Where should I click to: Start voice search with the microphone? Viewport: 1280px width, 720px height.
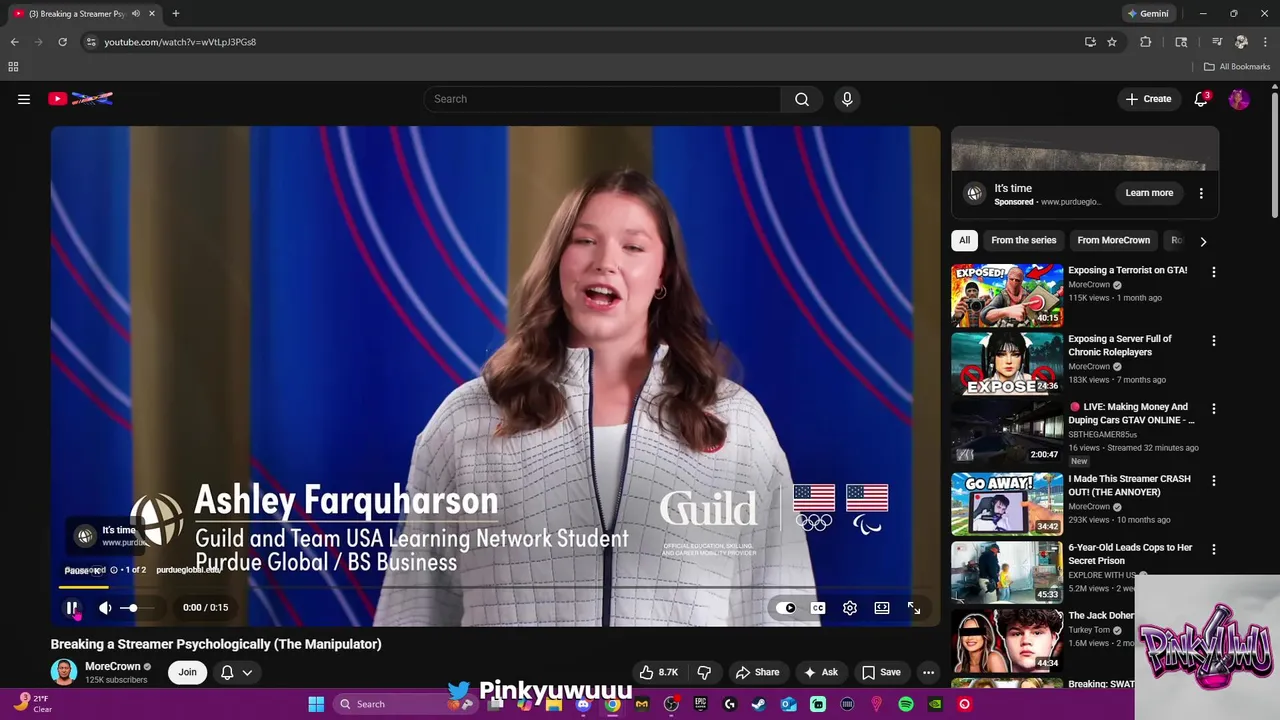click(x=847, y=99)
